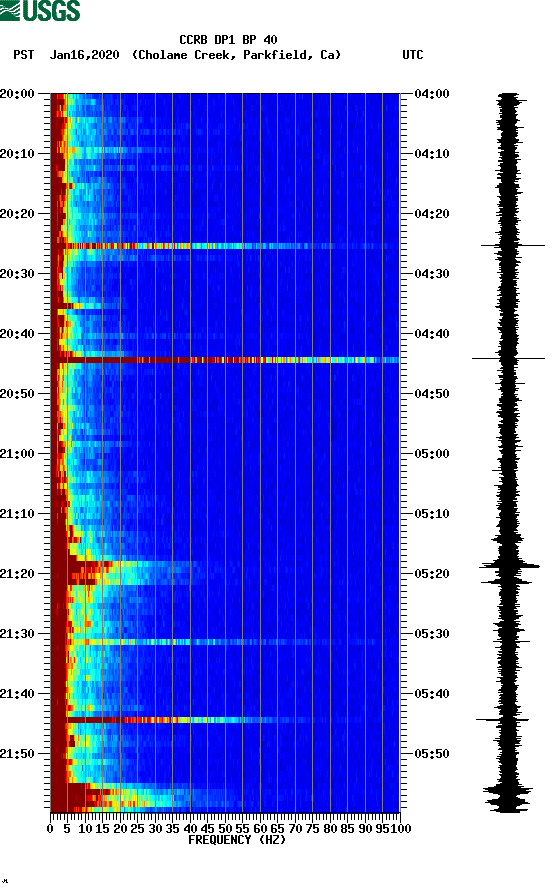Click '(Cholame Creek, Parkfield, Ca)' location text
Screen dimensions: 552x892
(236, 55)
